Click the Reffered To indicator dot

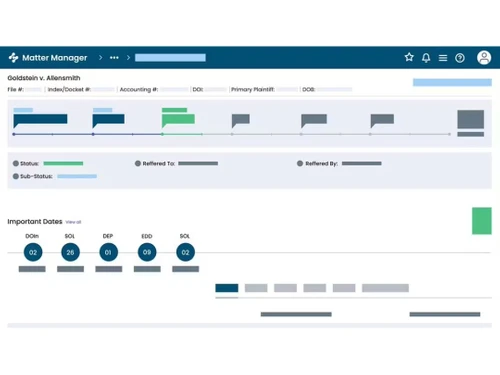click(138, 163)
